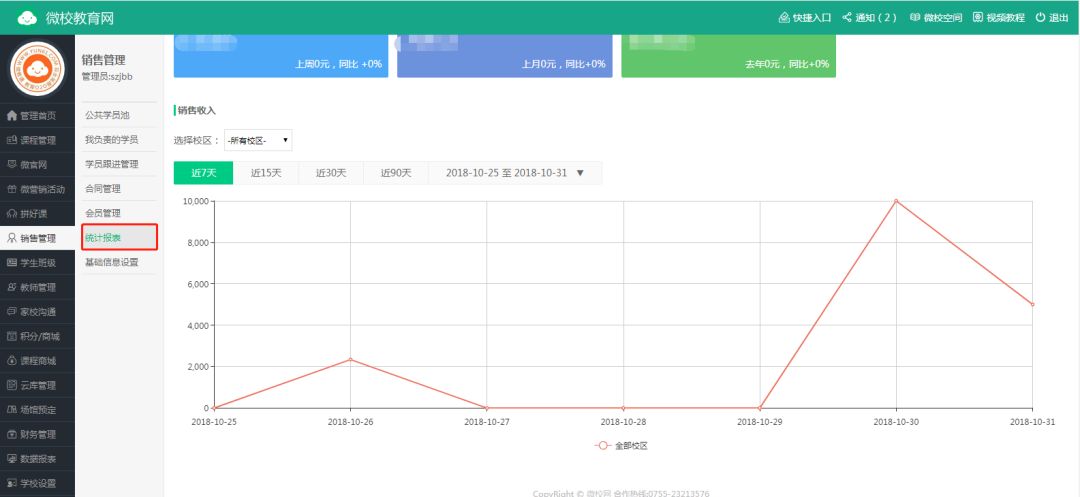This screenshot has height=497, width=1080.
Task: Open 微官网 in sidebar
Action: [37, 165]
